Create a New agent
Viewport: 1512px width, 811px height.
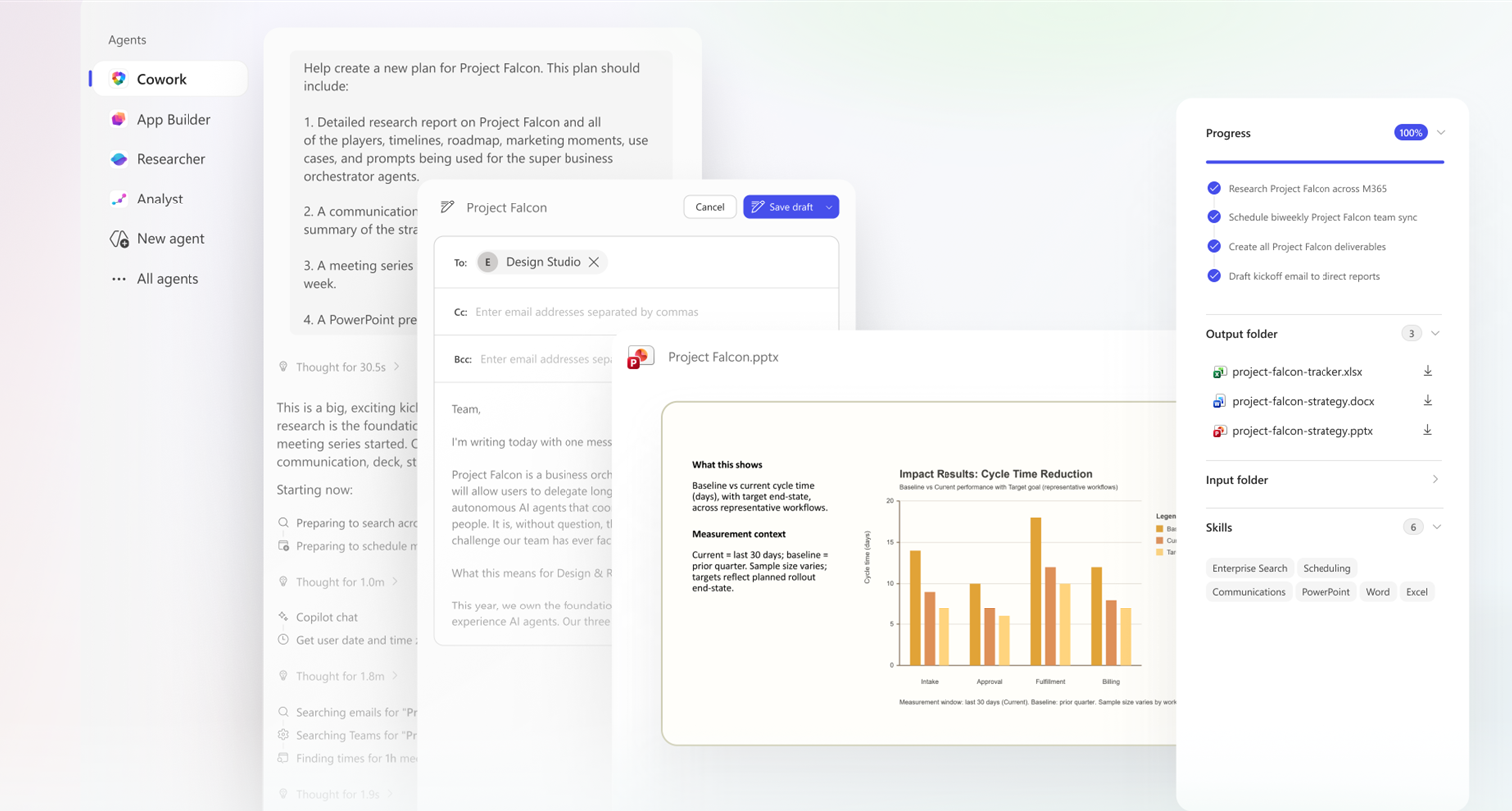(x=169, y=238)
